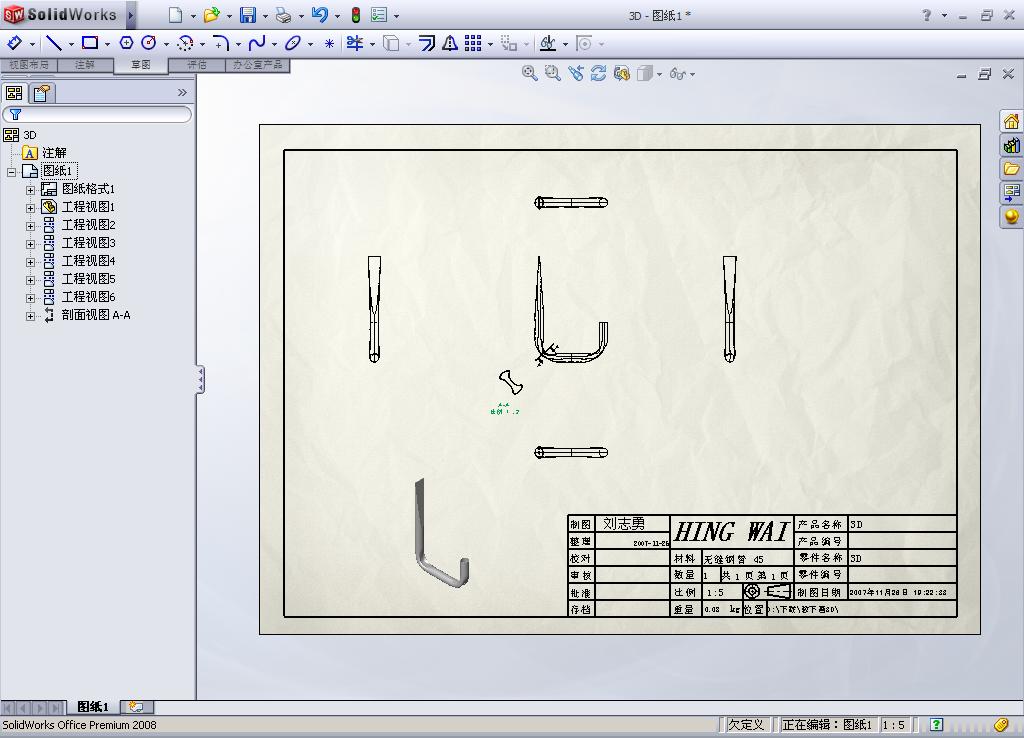Open the 草图 tab
The image size is (1024, 738).
[140, 65]
